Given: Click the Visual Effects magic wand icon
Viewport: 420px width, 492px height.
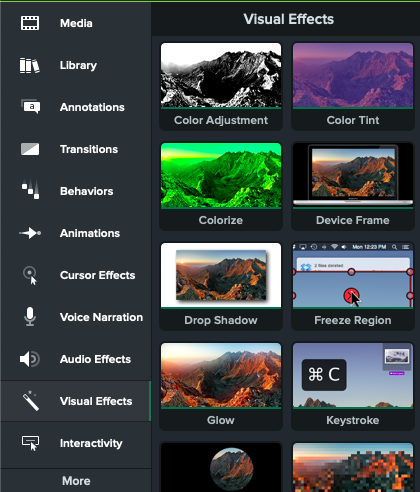Looking at the screenshot, I should pos(31,401).
